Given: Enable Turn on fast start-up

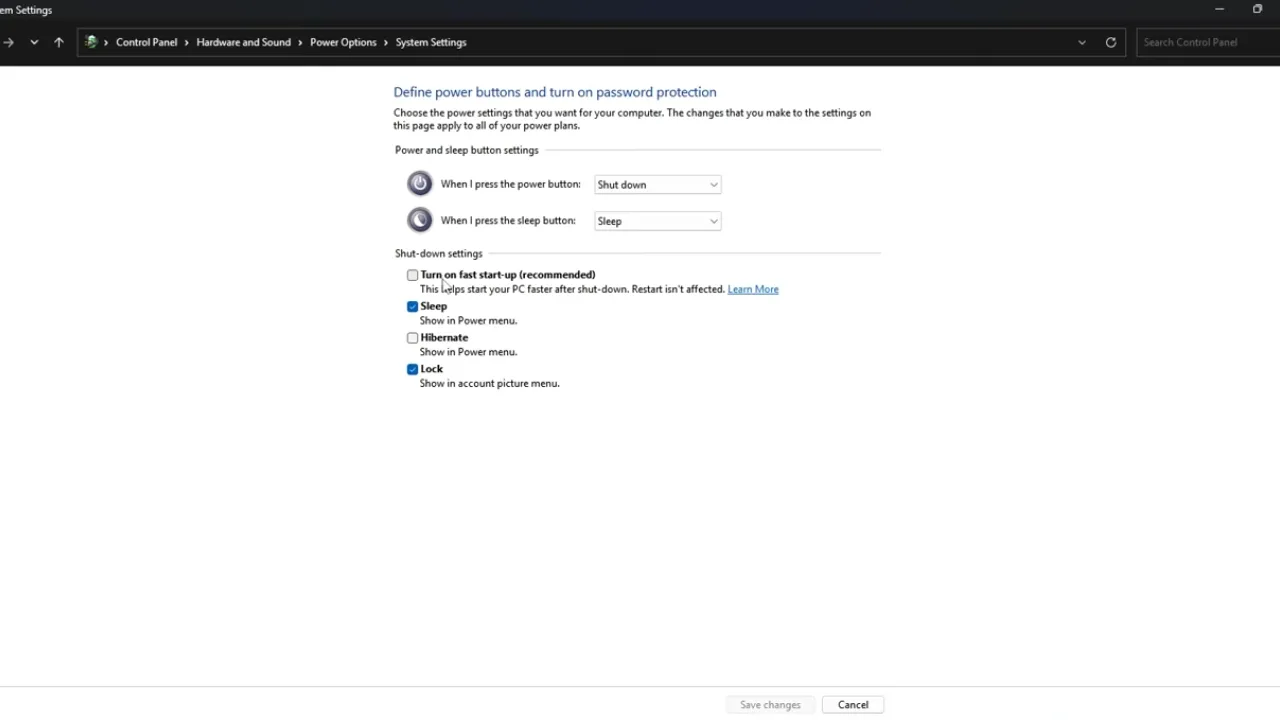Looking at the screenshot, I should (412, 274).
